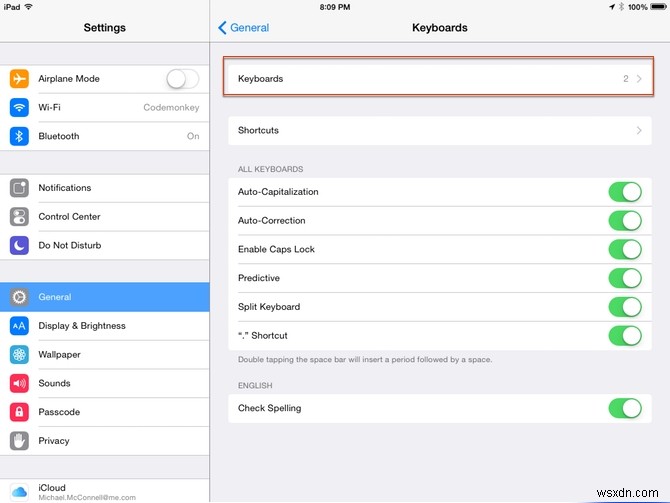Image resolution: width=670 pixels, height=503 pixels.
Task: Select General in the sidebar
Action: (x=105, y=297)
